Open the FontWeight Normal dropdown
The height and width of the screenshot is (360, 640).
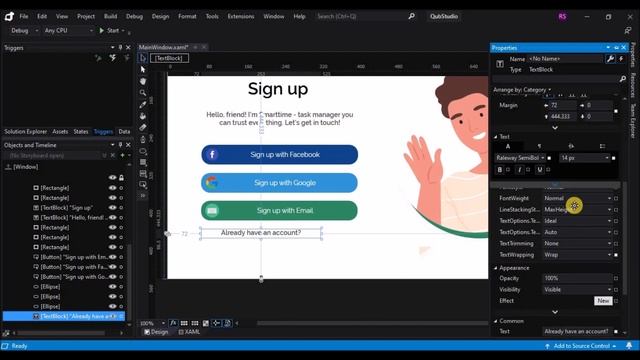tap(578, 198)
